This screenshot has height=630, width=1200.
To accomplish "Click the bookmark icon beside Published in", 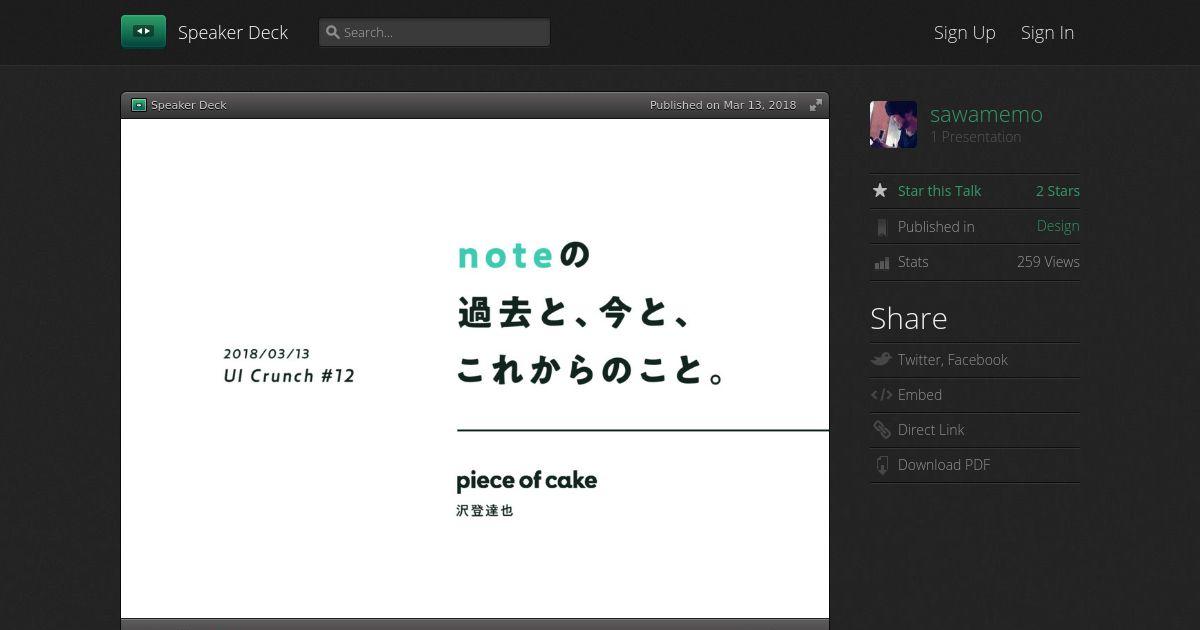I will 881,227.
